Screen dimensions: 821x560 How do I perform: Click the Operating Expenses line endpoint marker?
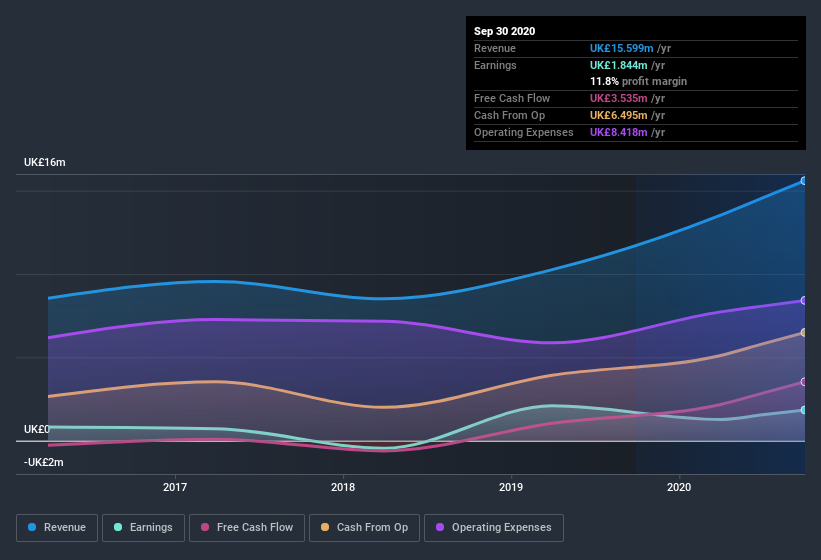tap(804, 300)
